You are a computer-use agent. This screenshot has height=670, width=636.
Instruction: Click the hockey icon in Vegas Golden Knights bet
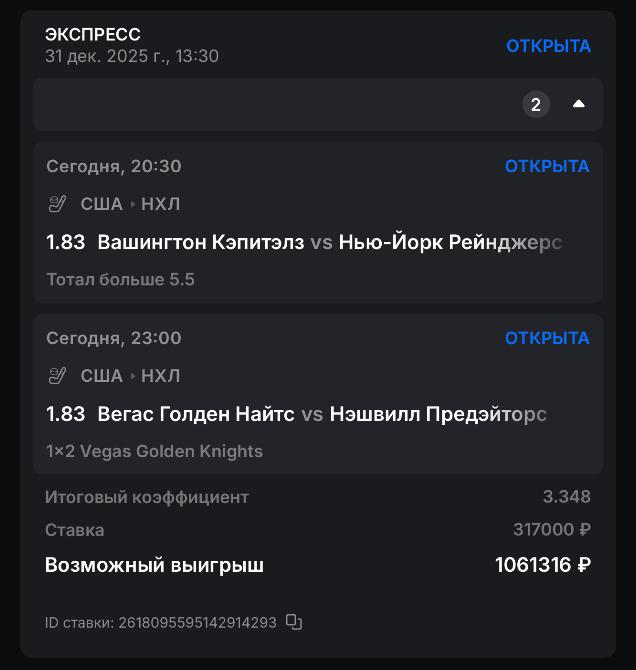point(57,376)
